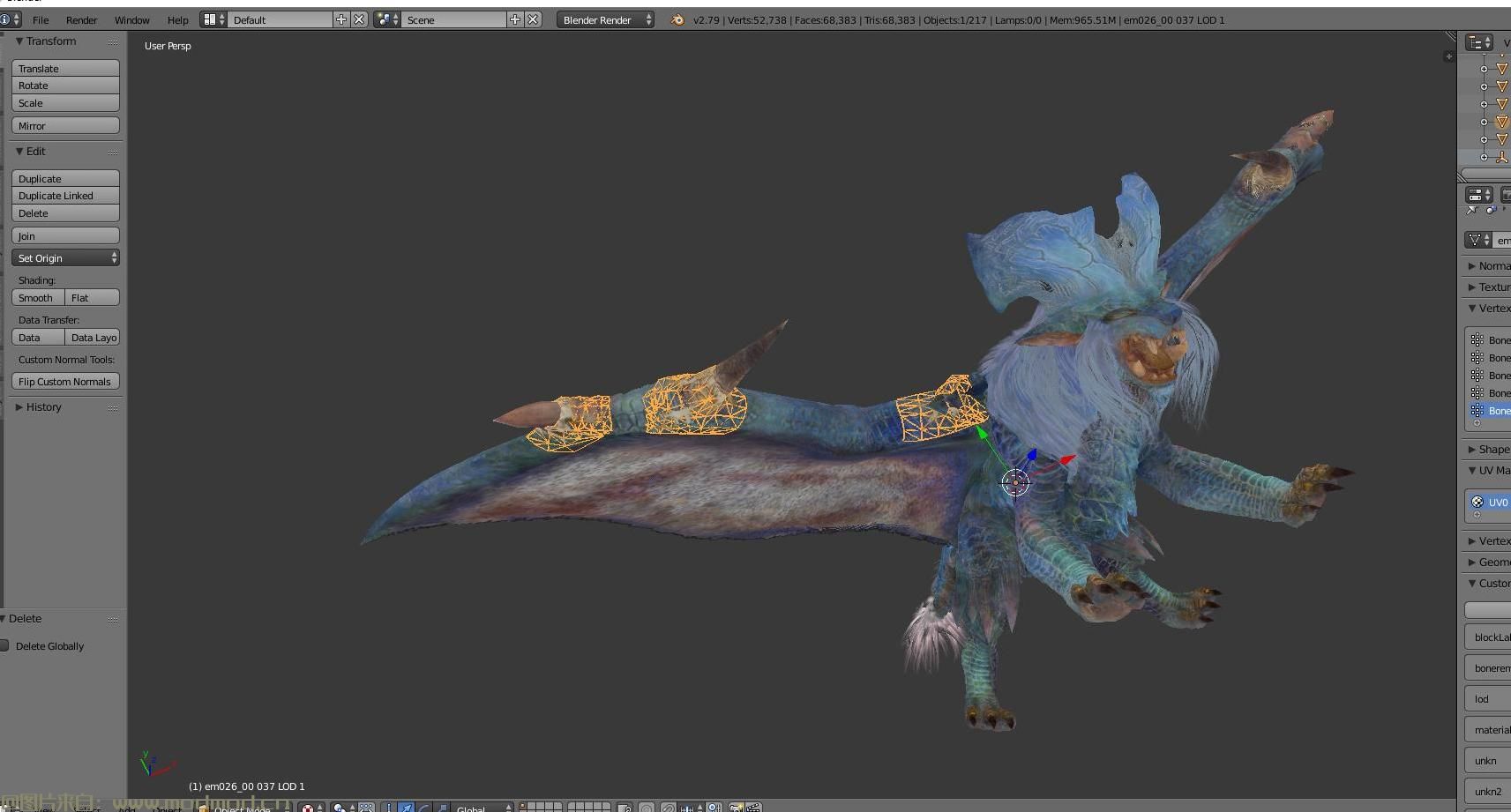
Task: Open the Window menu
Action: pyautogui.click(x=131, y=19)
